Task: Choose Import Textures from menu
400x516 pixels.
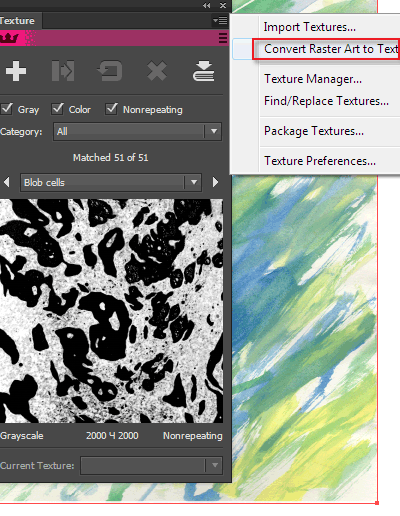Action: tap(310, 27)
